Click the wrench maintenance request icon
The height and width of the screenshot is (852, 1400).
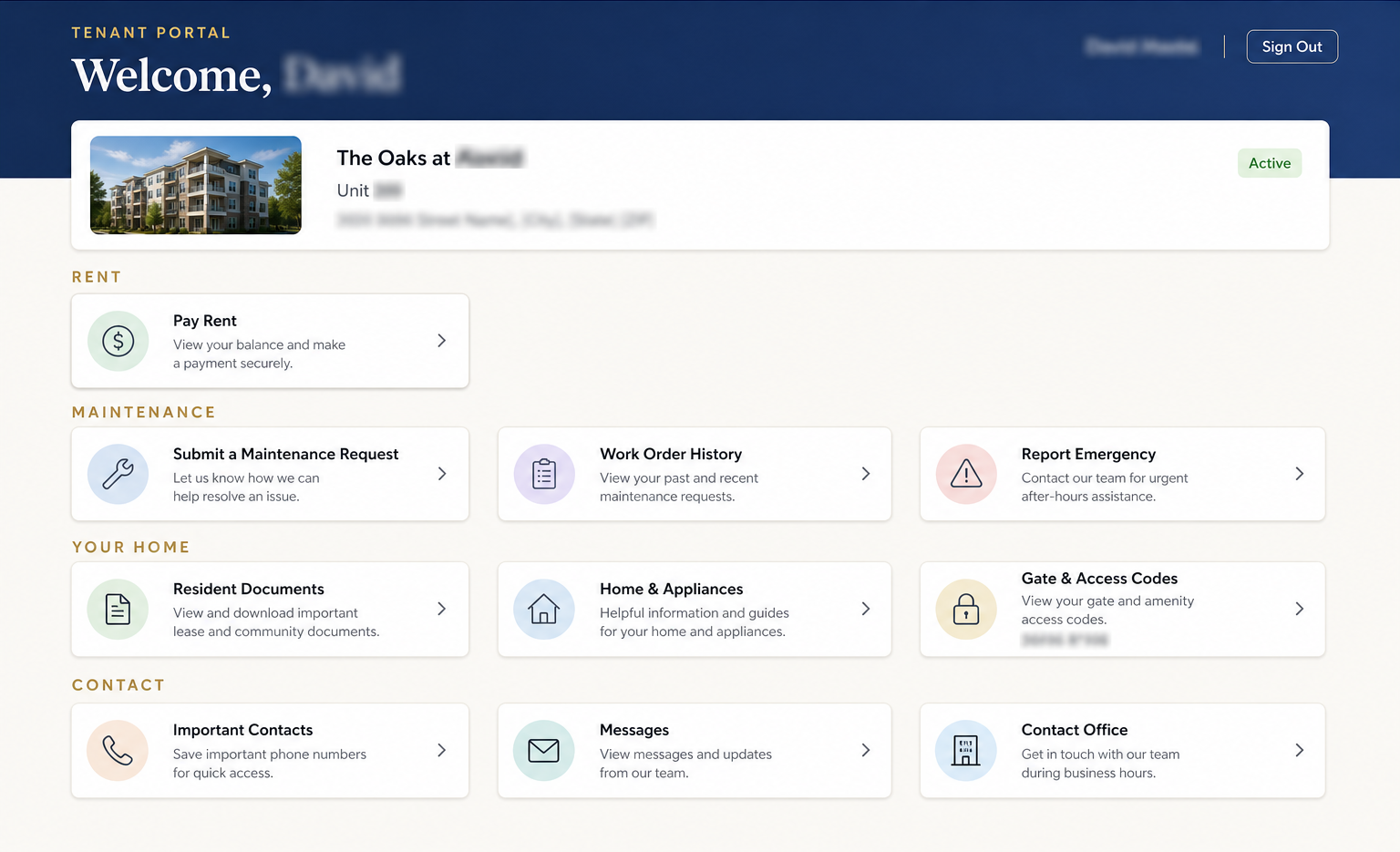(118, 474)
